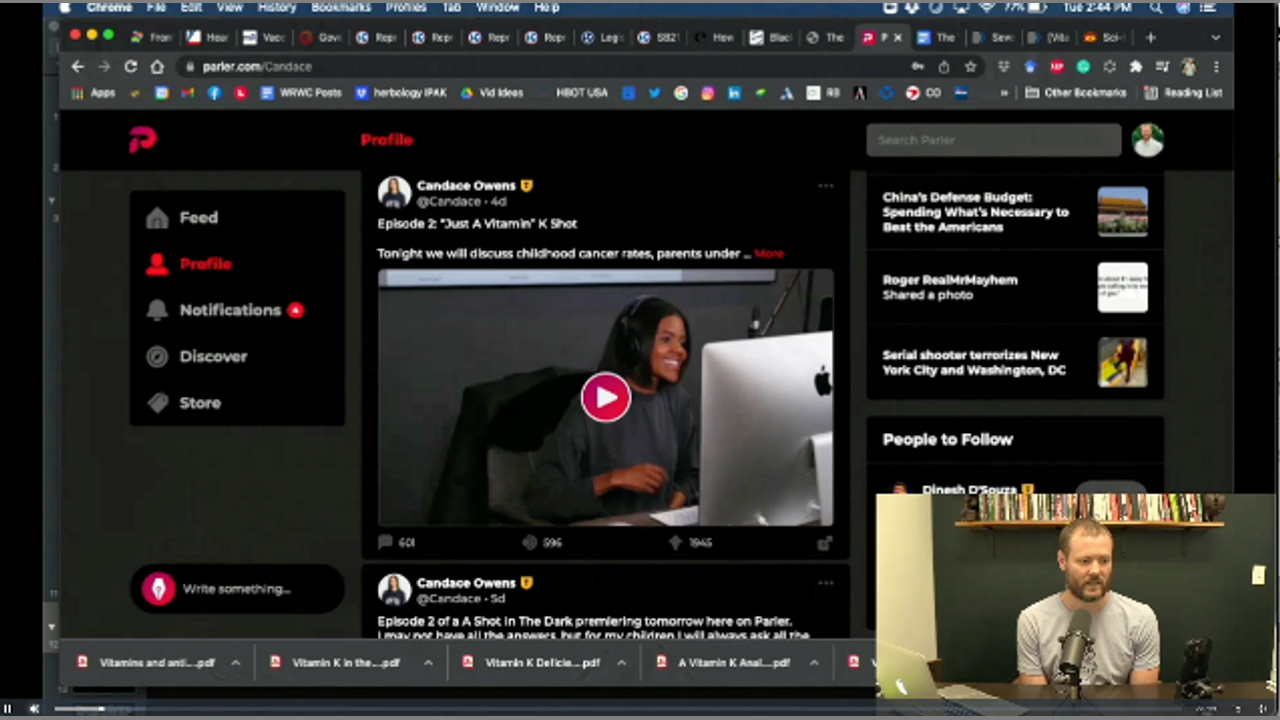The height and width of the screenshot is (720, 1280).
Task: Click the Parler logo icon
Action: pyautogui.click(x=142, y=140)
